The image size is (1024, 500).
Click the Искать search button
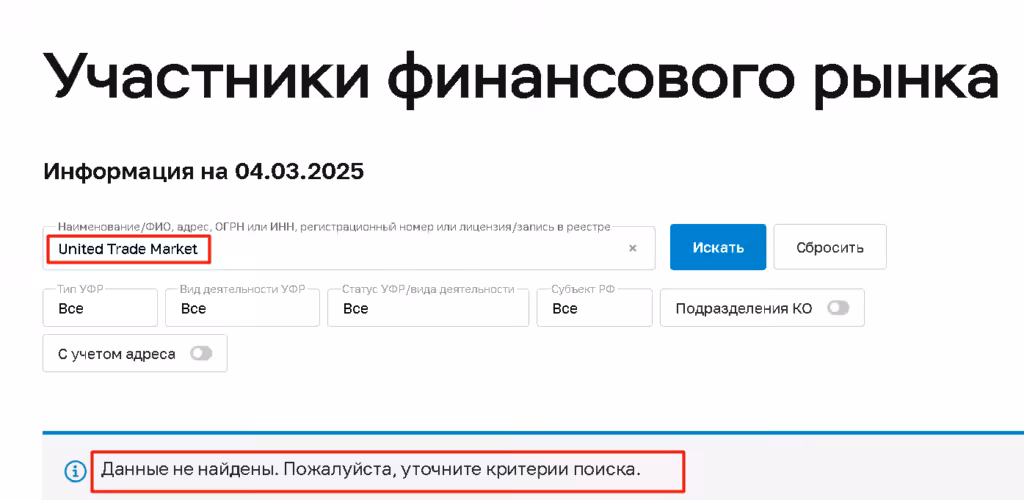coord(718,247)
